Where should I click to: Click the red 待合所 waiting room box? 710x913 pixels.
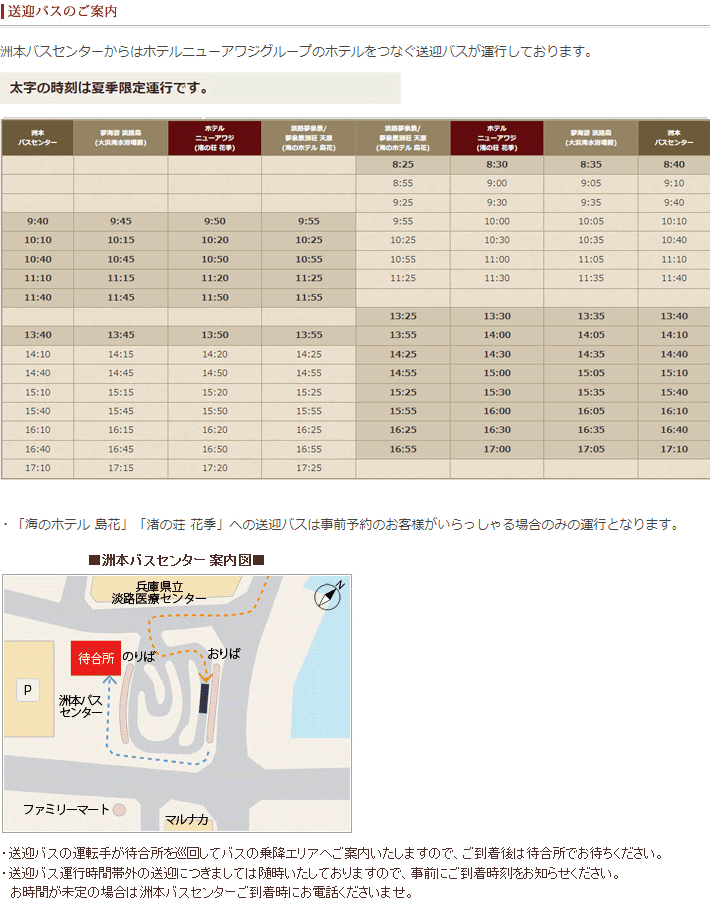pyautogui.click(x=96, y=658)
